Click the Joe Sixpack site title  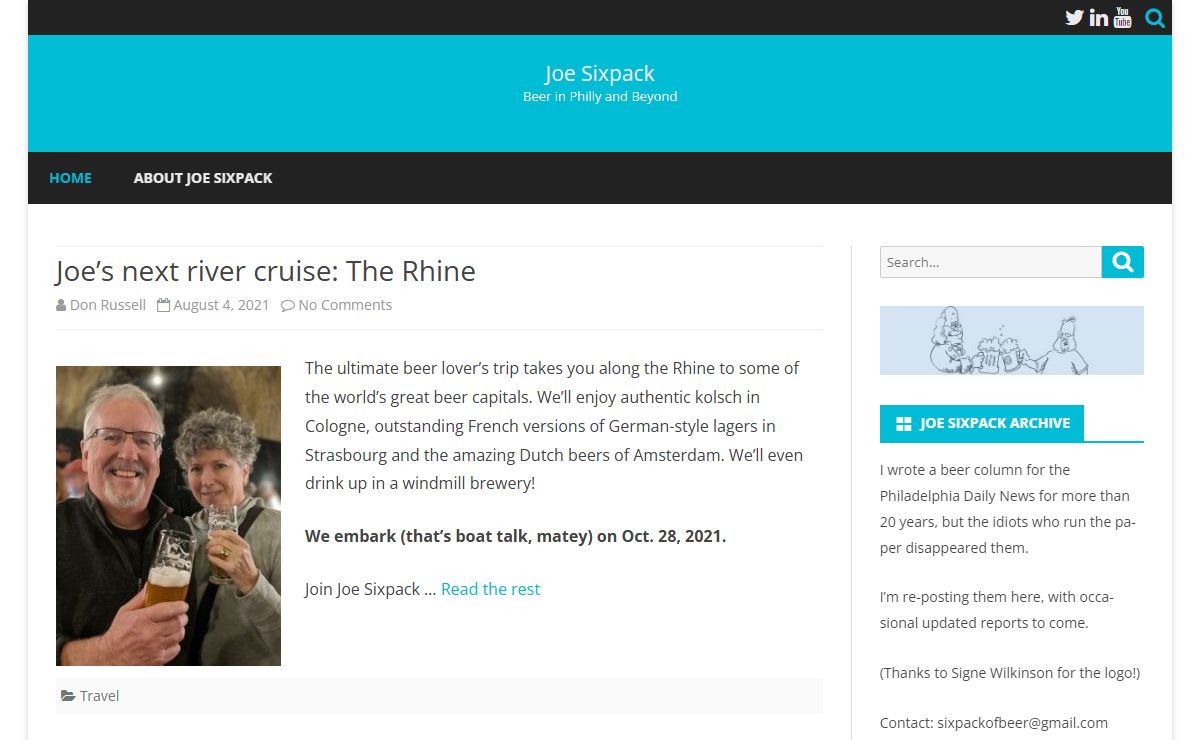tap(600, 73)
